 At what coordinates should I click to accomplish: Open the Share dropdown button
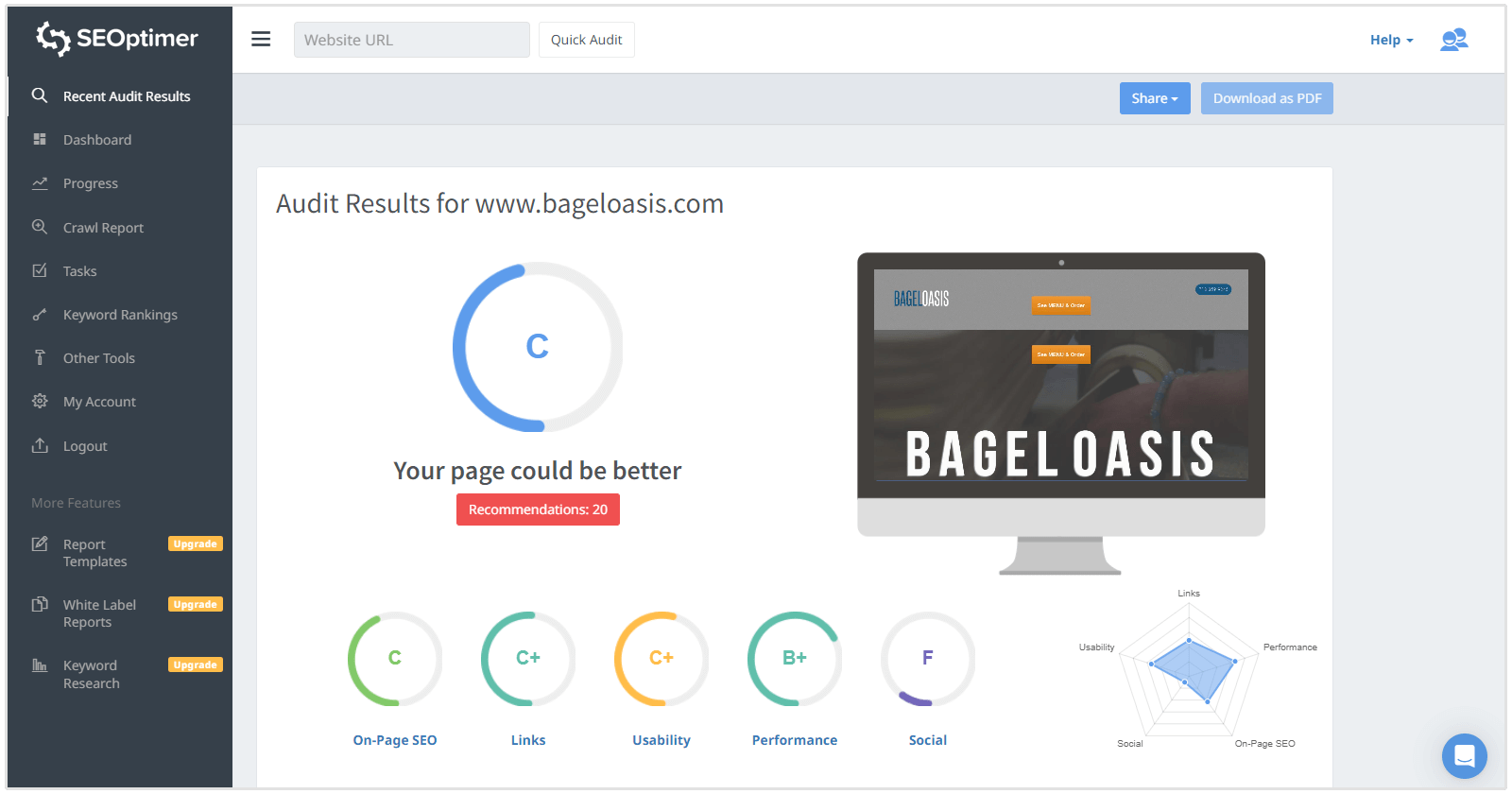[x=1154, y=98]
